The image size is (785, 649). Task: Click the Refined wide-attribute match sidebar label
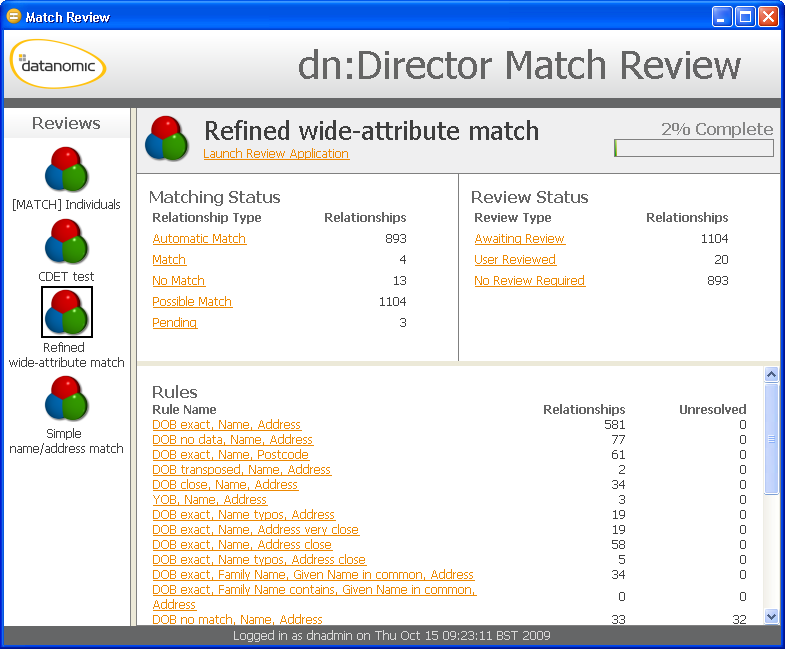click(x=67, y=355)
